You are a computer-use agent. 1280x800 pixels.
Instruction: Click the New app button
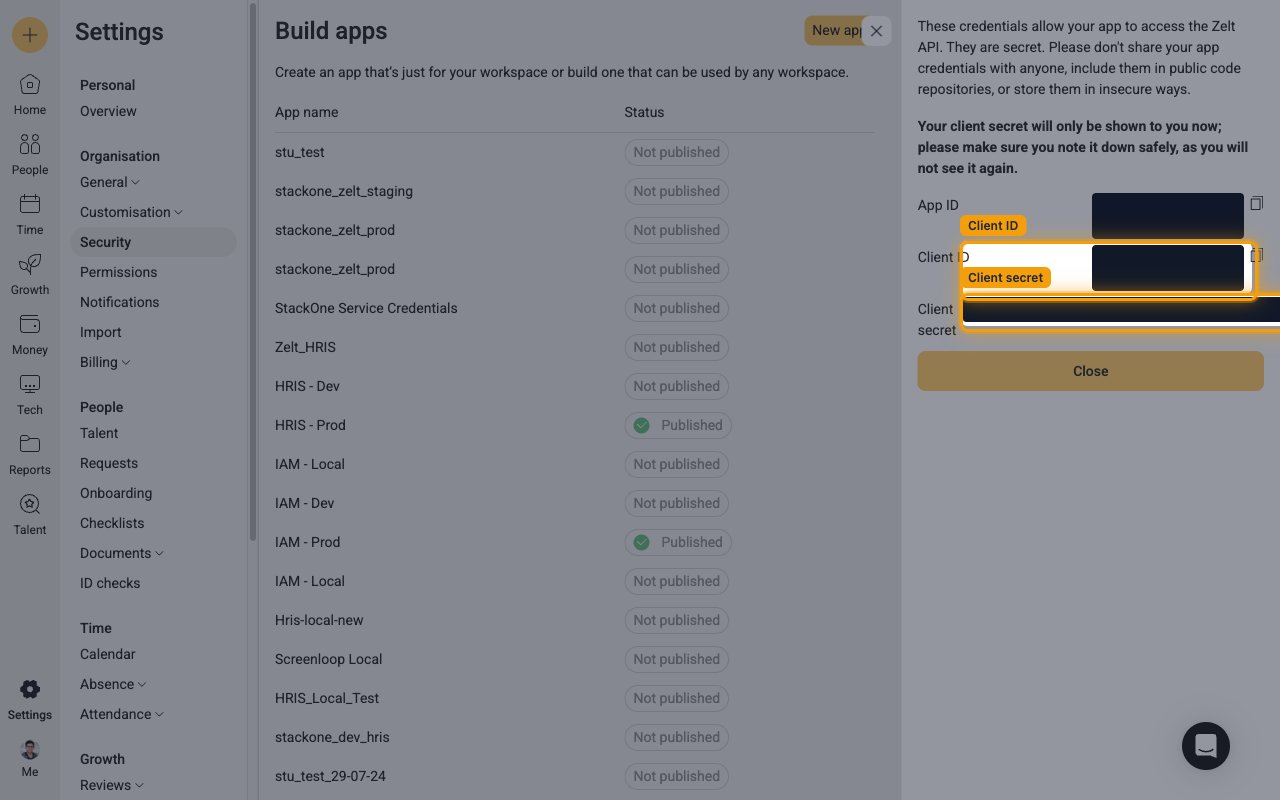point(835,31)
